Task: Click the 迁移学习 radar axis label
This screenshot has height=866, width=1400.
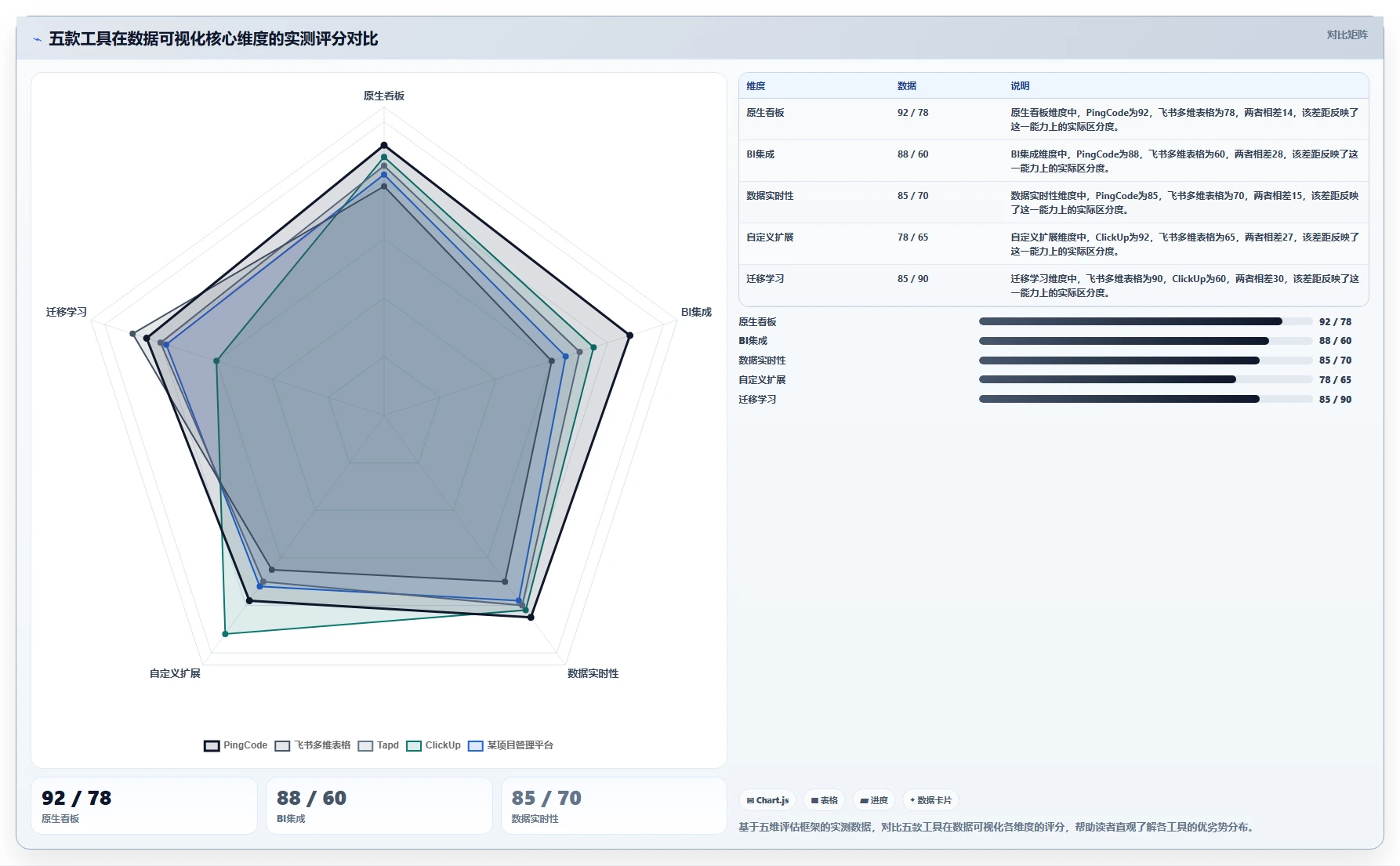Action: pos(66,312)
